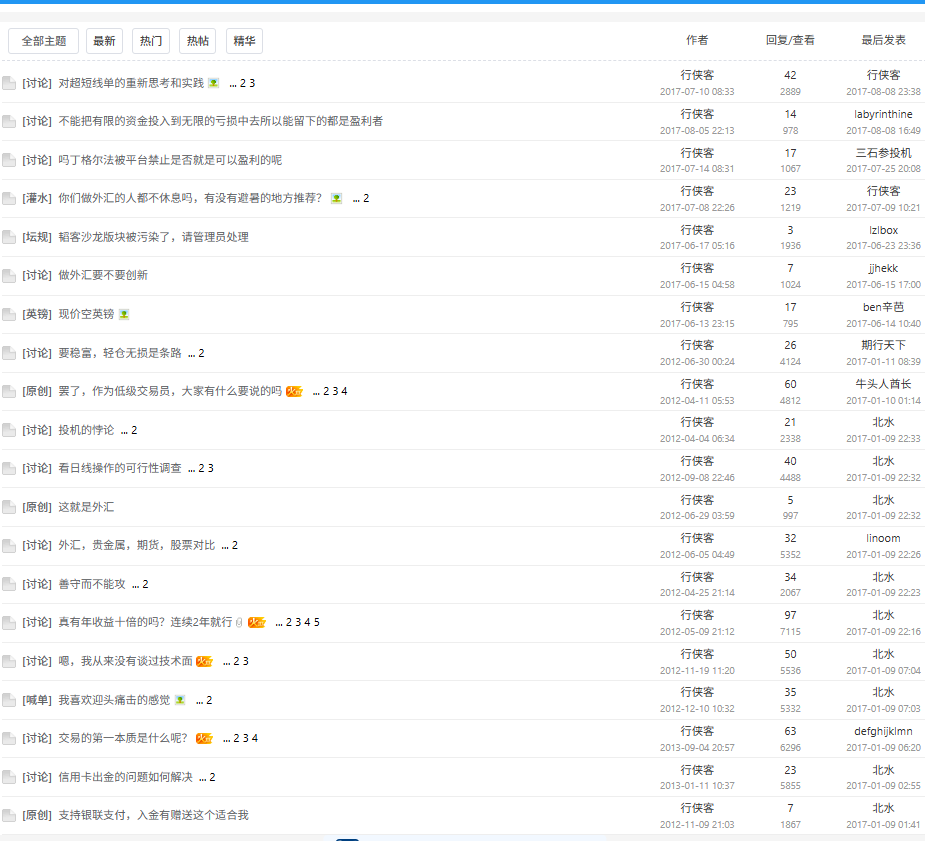This screenshot has height=841, width=925.
Task: Open last poster jjhekk profile
Action: [883, 268]
